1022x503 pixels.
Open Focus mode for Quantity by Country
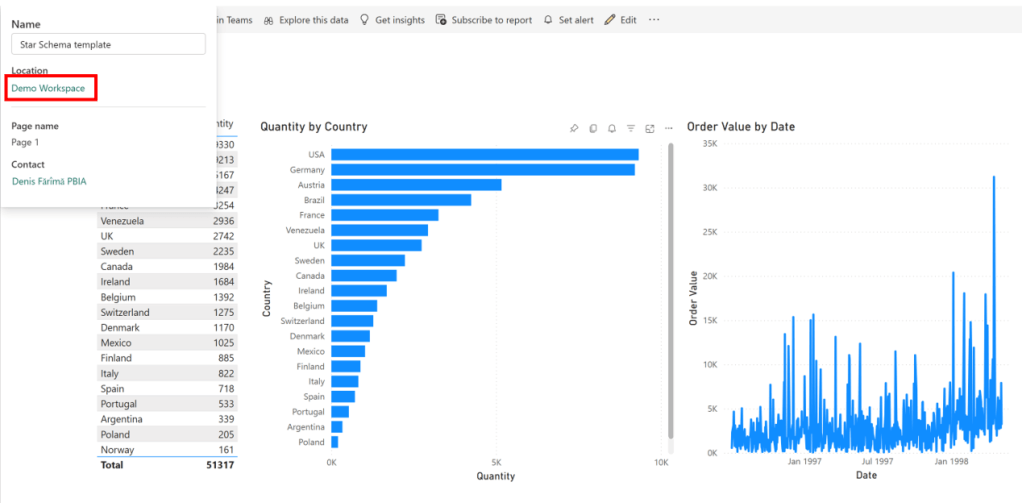coord(650,128)
